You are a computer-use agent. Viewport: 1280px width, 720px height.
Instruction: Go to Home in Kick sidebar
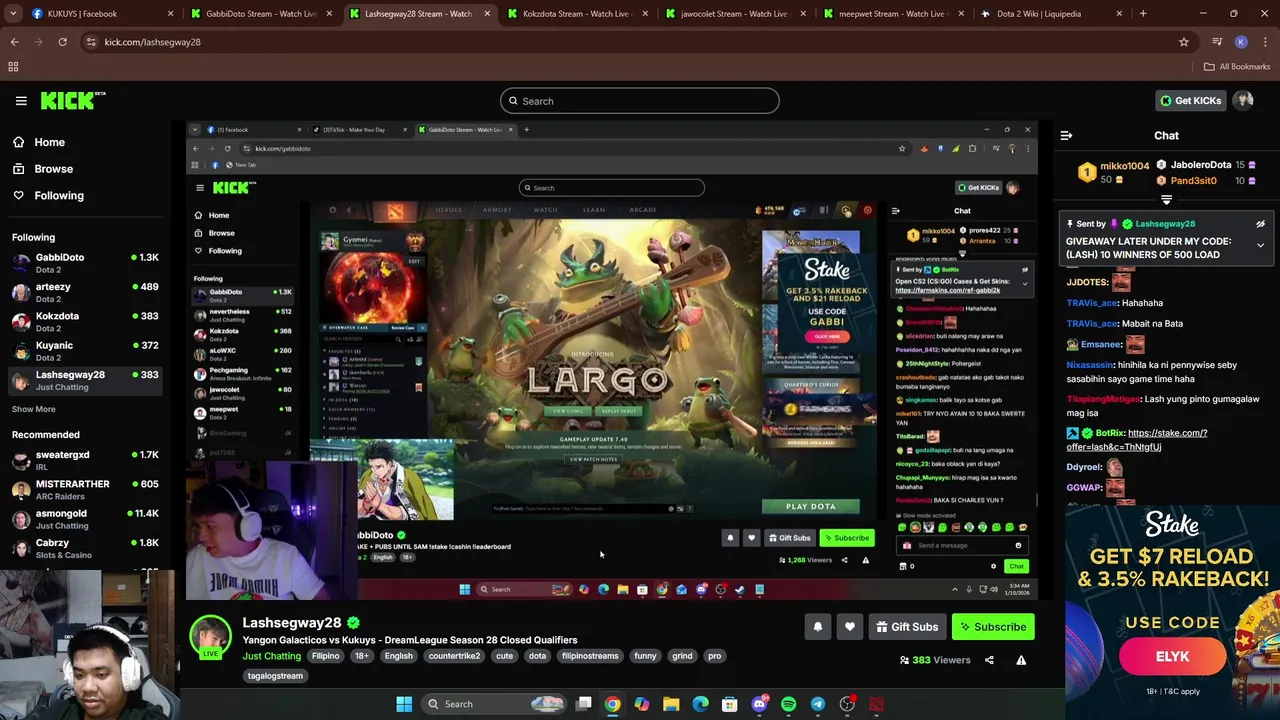coord(49,142)
